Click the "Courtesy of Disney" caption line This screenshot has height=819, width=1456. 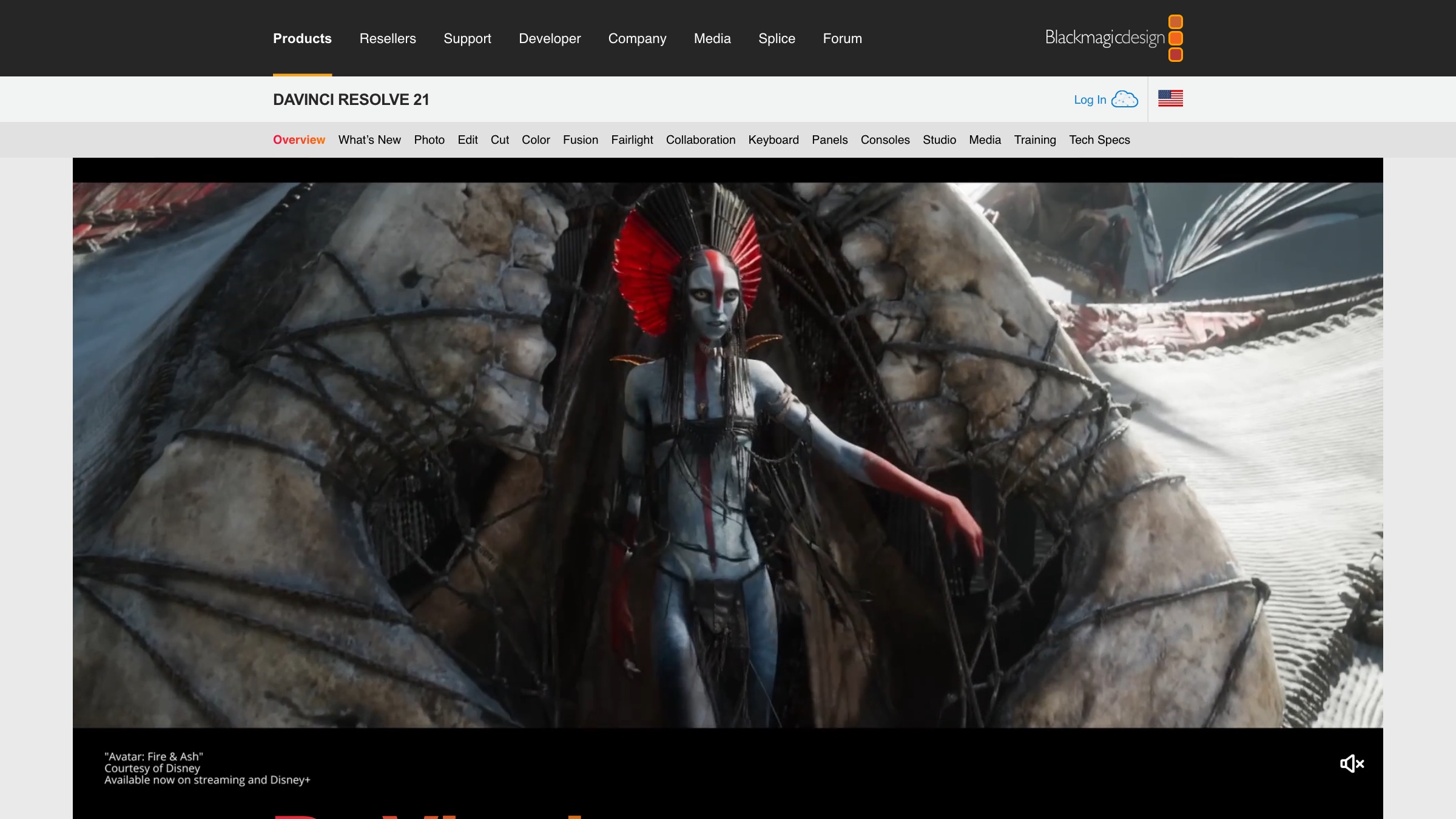point(152,768)
